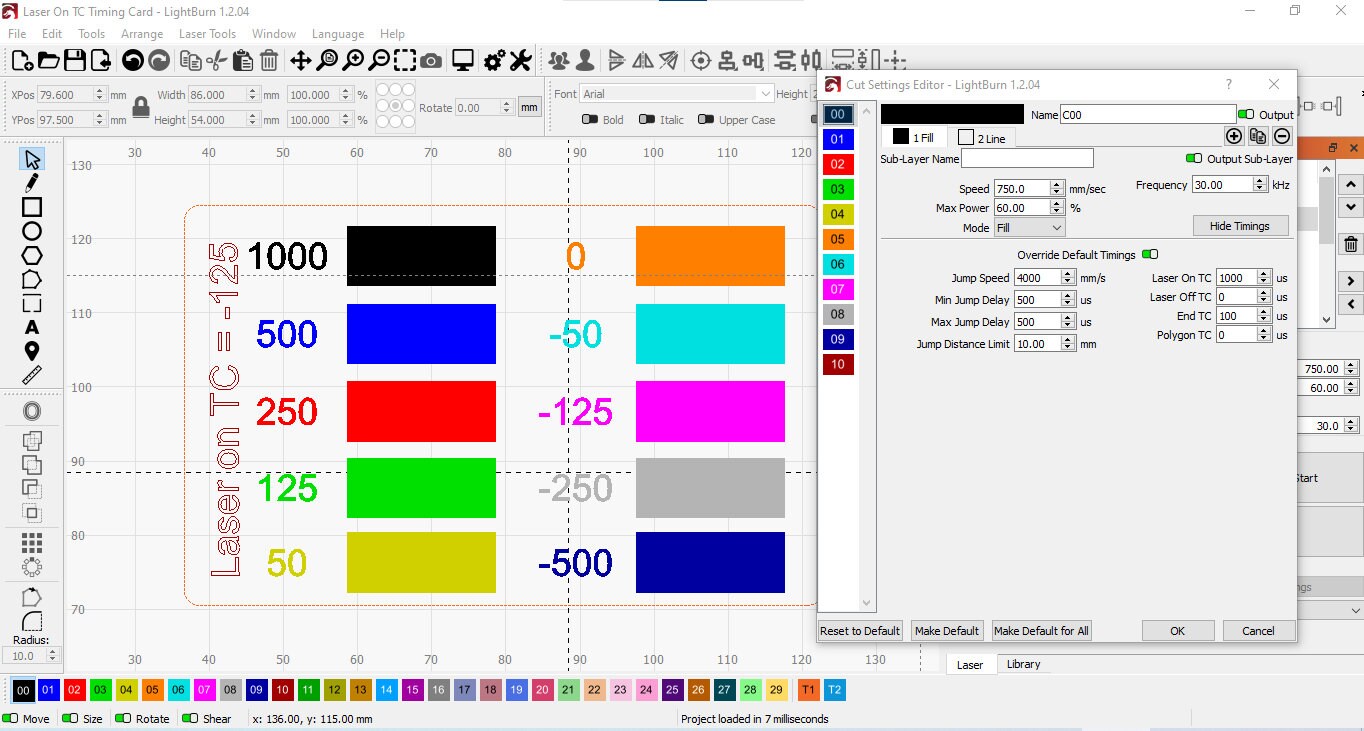Switch to the Library tab
Image resolution: width=1364 pixels, height=731 pixels.
[1023, 664]
